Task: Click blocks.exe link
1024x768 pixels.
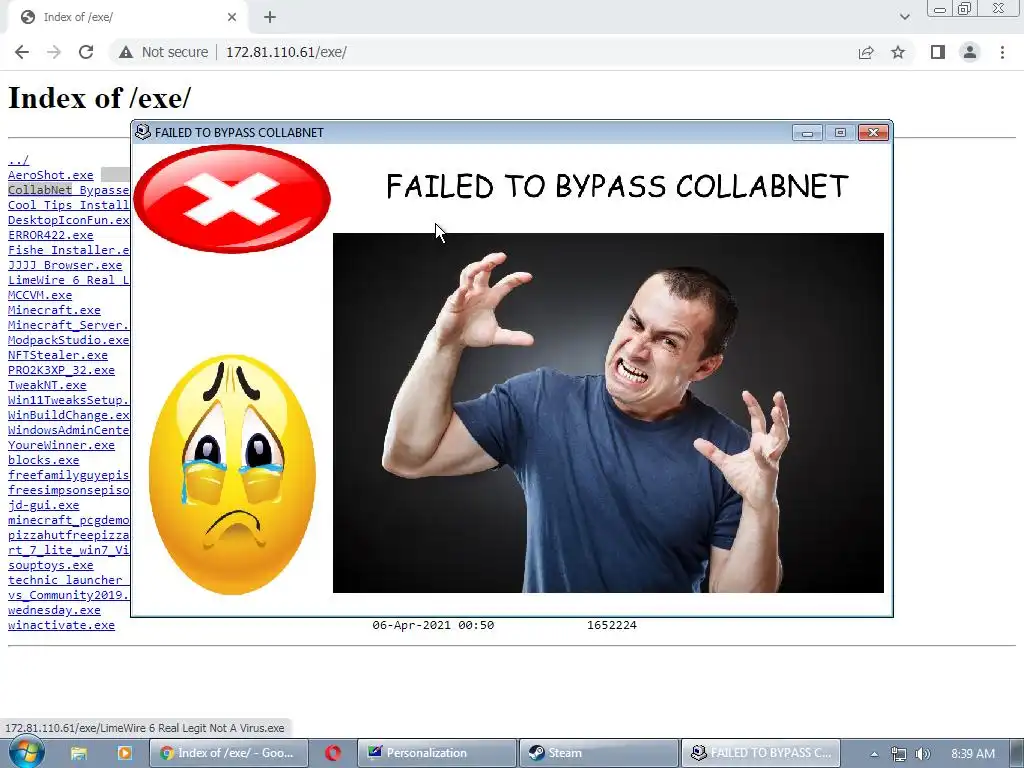Action: coord(44,460)
